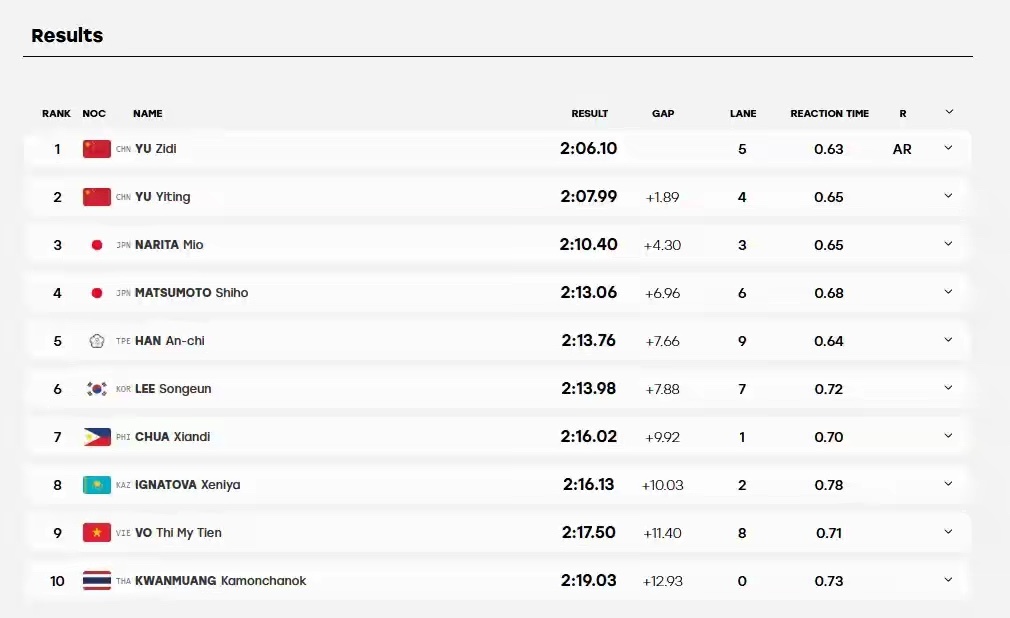Viewport: 1010px width, 618px height.
Task: Click Kazakhstan flag beside IGNATOVA Xeniya
Action: pos(97,485)
